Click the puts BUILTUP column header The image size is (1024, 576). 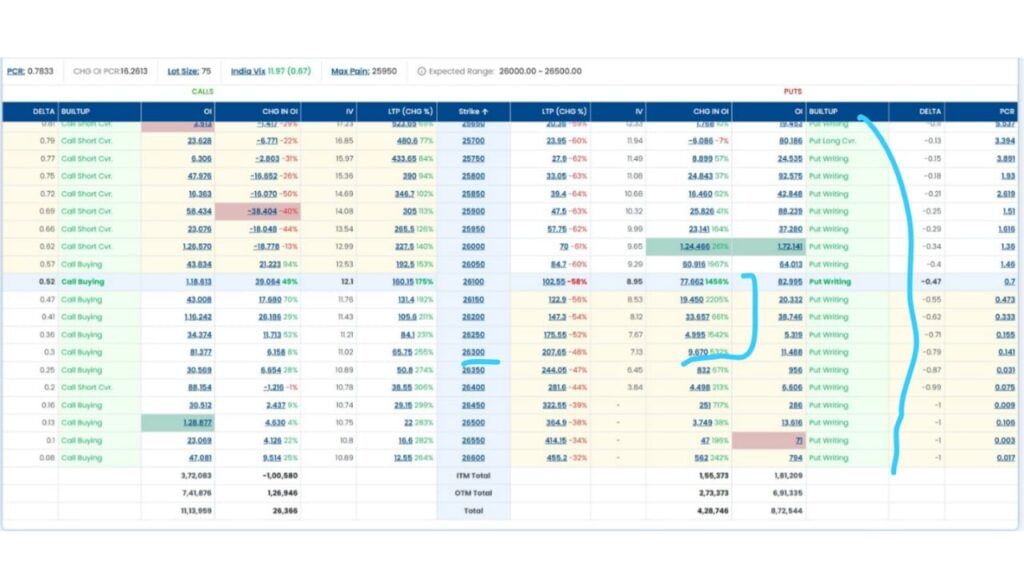tap(824, 111)
